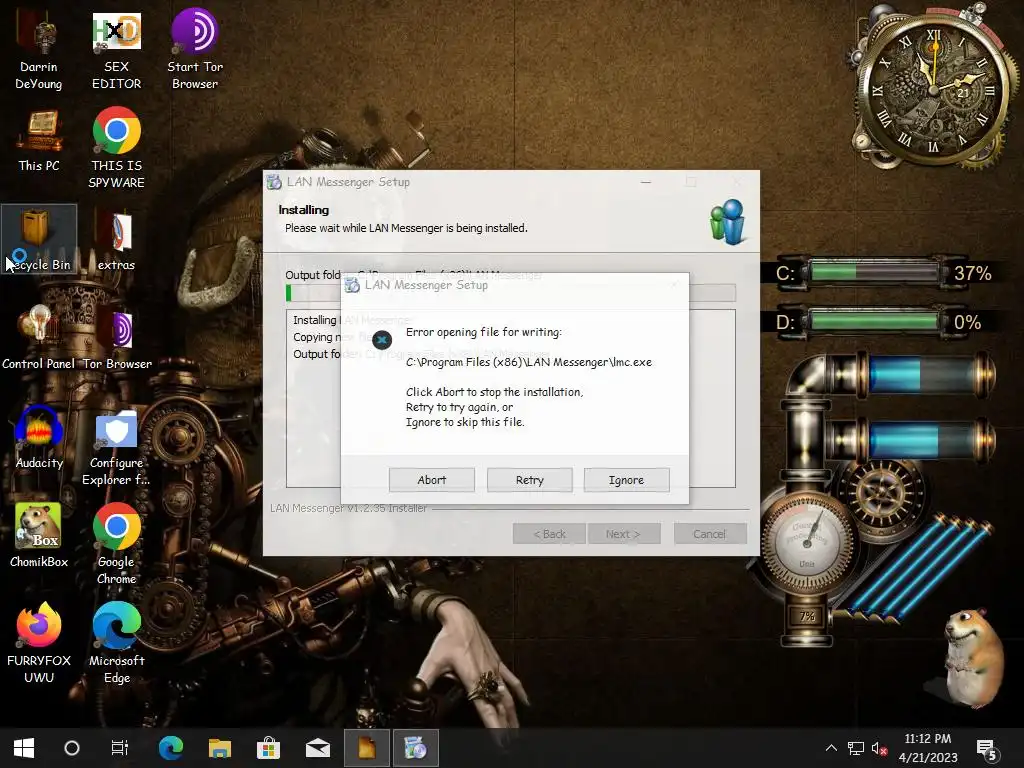The image size is (1024, 768).
Task: Open the network status tray icon
Action: click(856, 748)
